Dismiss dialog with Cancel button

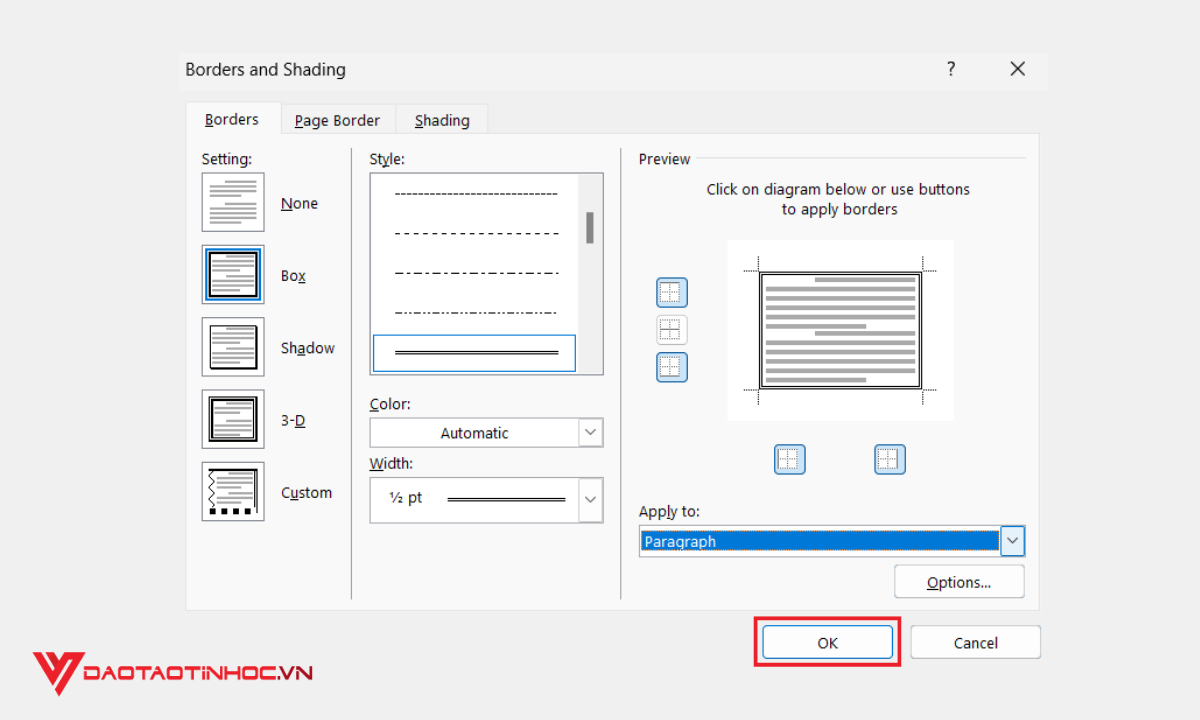975,643
